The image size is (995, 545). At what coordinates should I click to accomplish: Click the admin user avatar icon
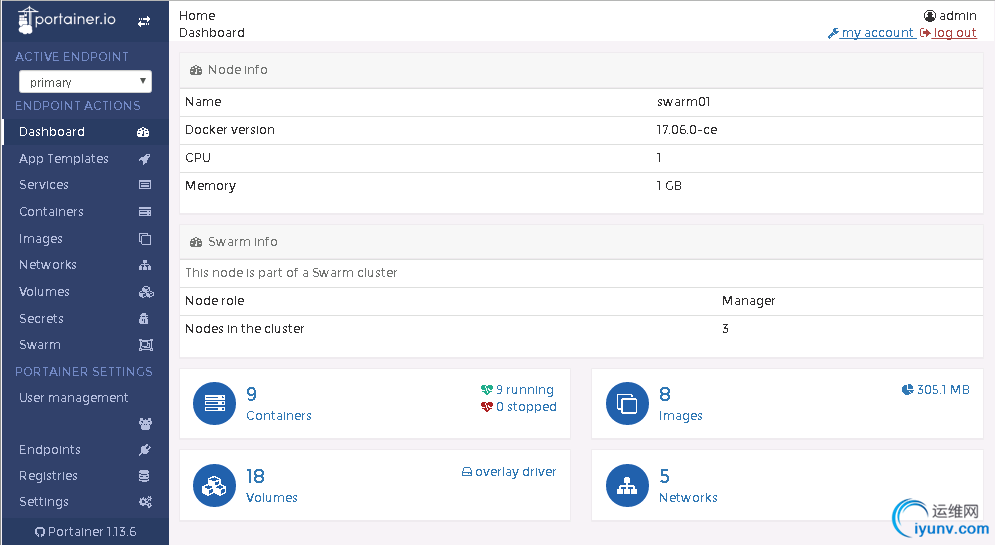(x=930, y=16)
